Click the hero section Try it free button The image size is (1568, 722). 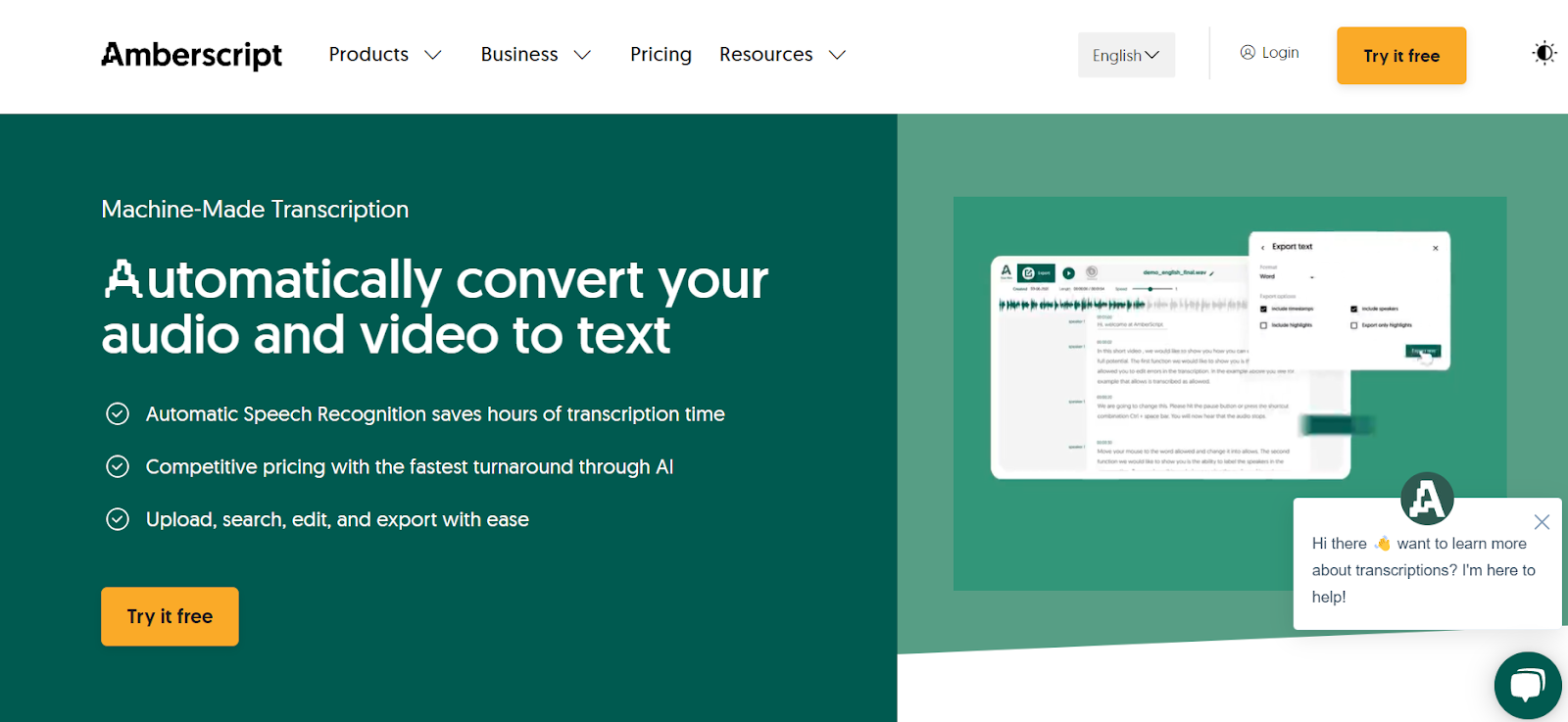[x=170, y=616]
